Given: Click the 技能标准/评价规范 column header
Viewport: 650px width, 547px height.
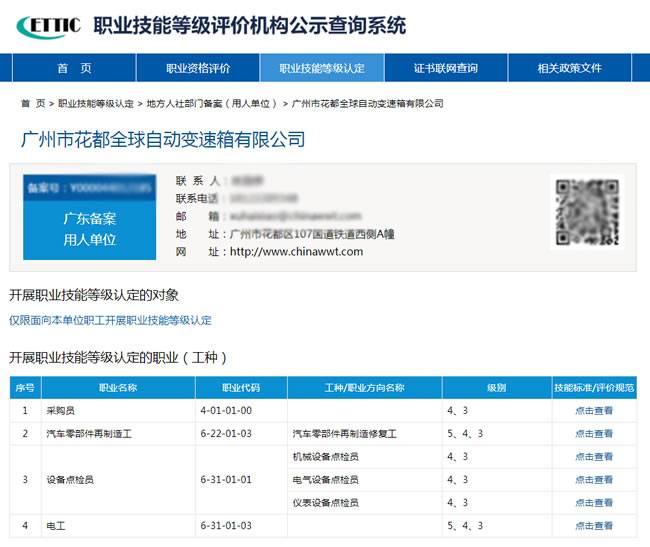Looking at the screenshot, I should (593, 387).
